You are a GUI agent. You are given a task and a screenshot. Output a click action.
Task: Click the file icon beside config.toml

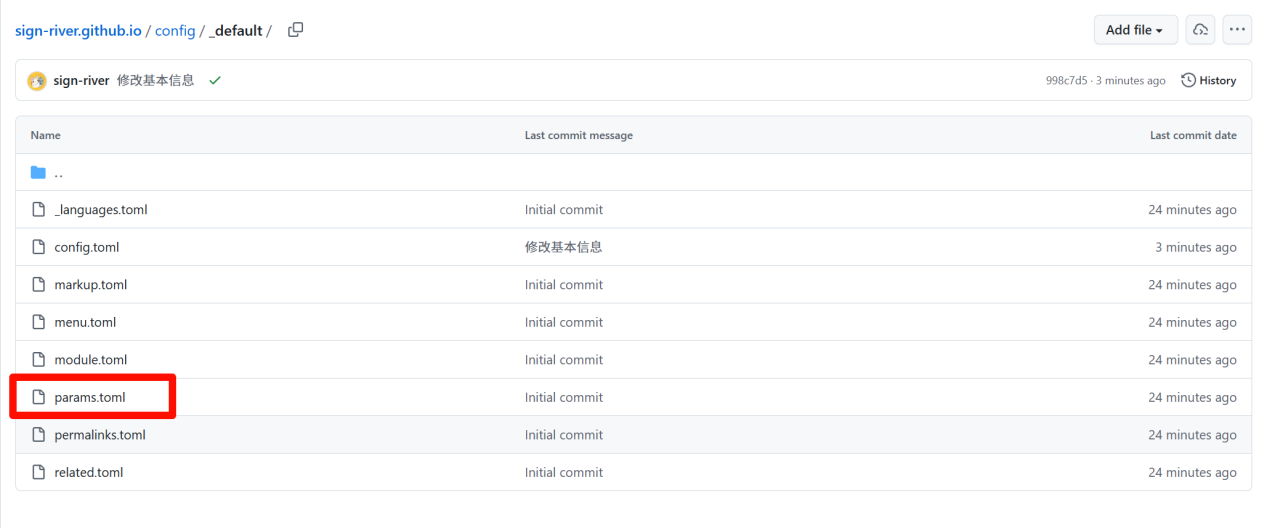pos(38,247)
